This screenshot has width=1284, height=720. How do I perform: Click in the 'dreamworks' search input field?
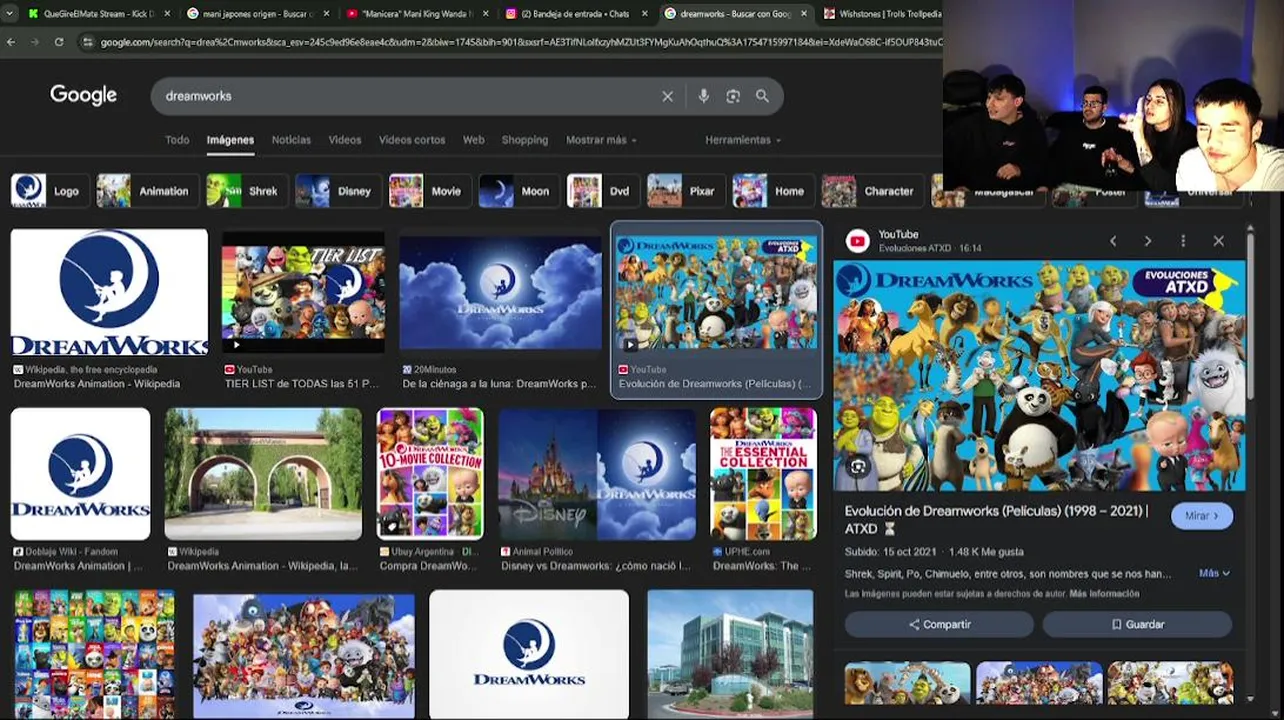tap(405, 96)
